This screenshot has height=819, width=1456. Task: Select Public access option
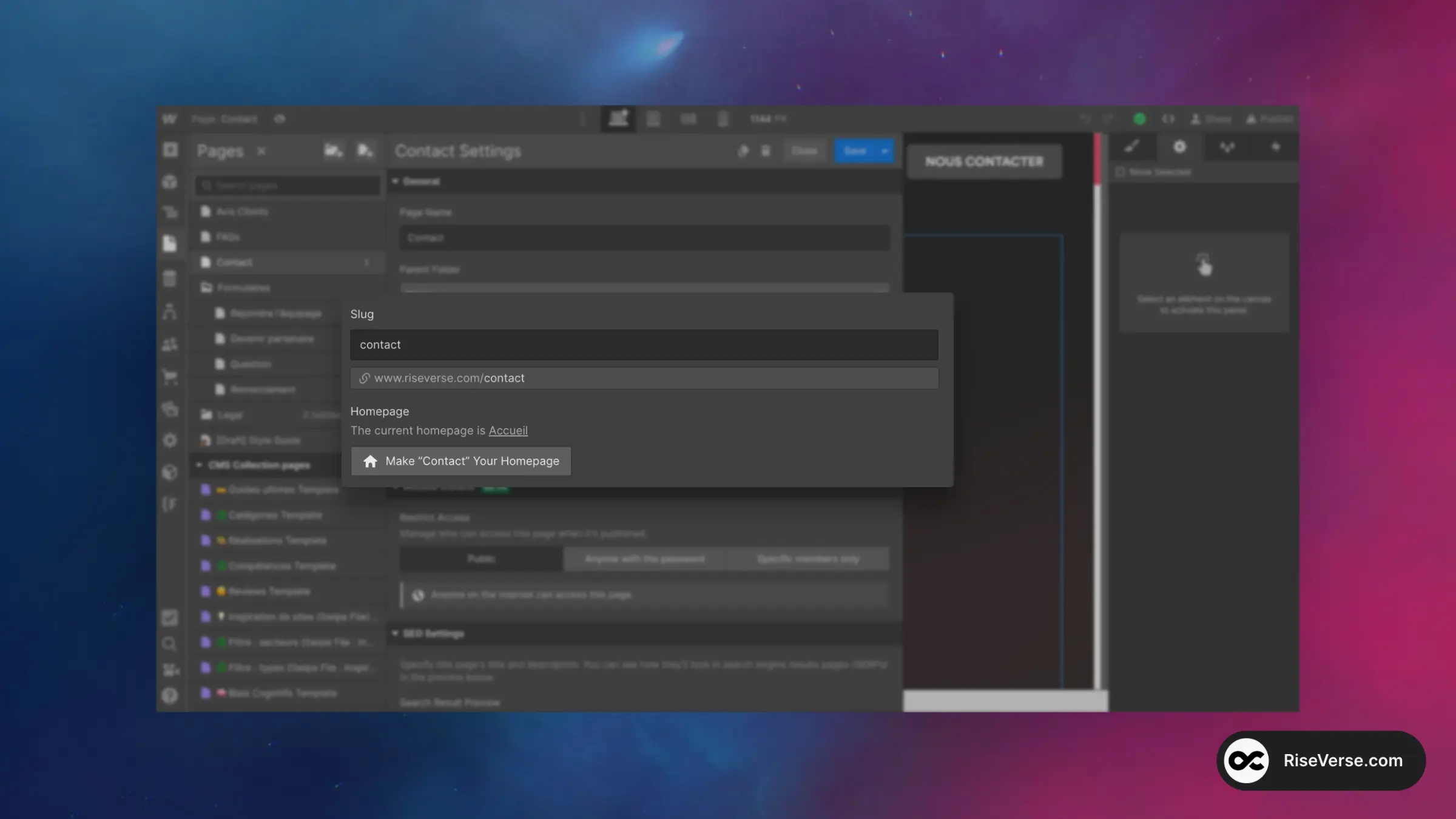[481, 559]
